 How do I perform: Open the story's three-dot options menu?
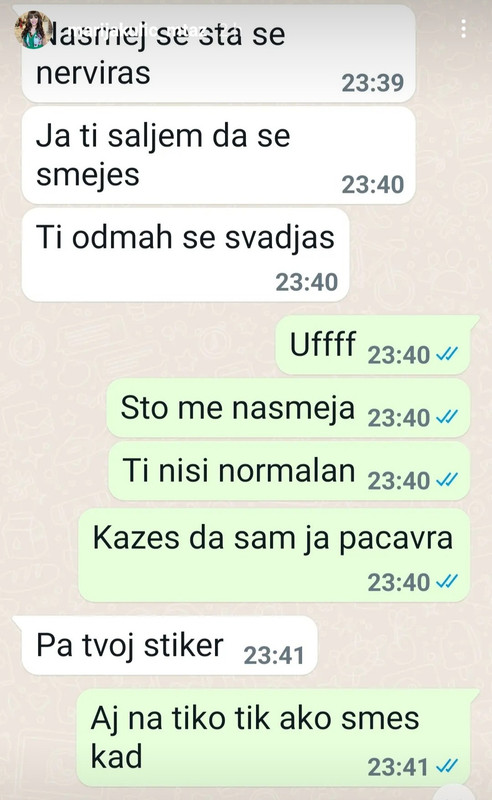pyautogui.click(x=463, y=29)
